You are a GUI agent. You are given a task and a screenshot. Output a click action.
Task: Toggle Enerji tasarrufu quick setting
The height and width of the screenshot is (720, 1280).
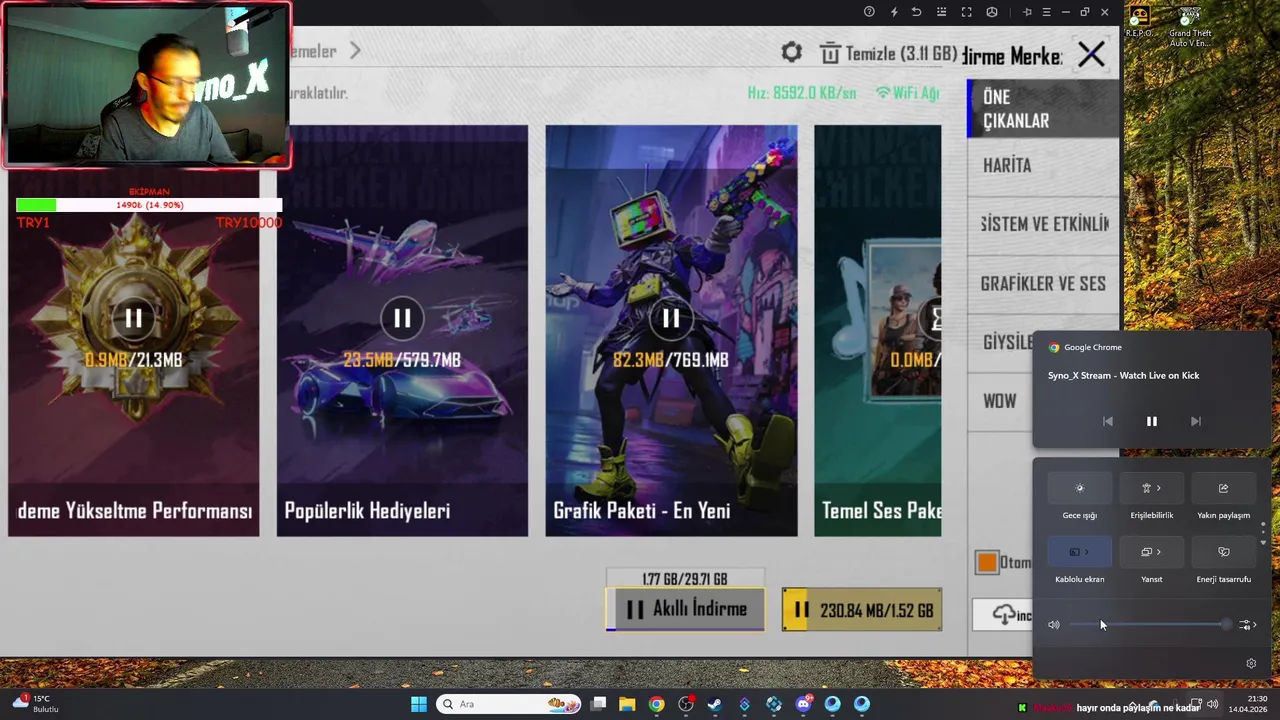pos(1223,552)
